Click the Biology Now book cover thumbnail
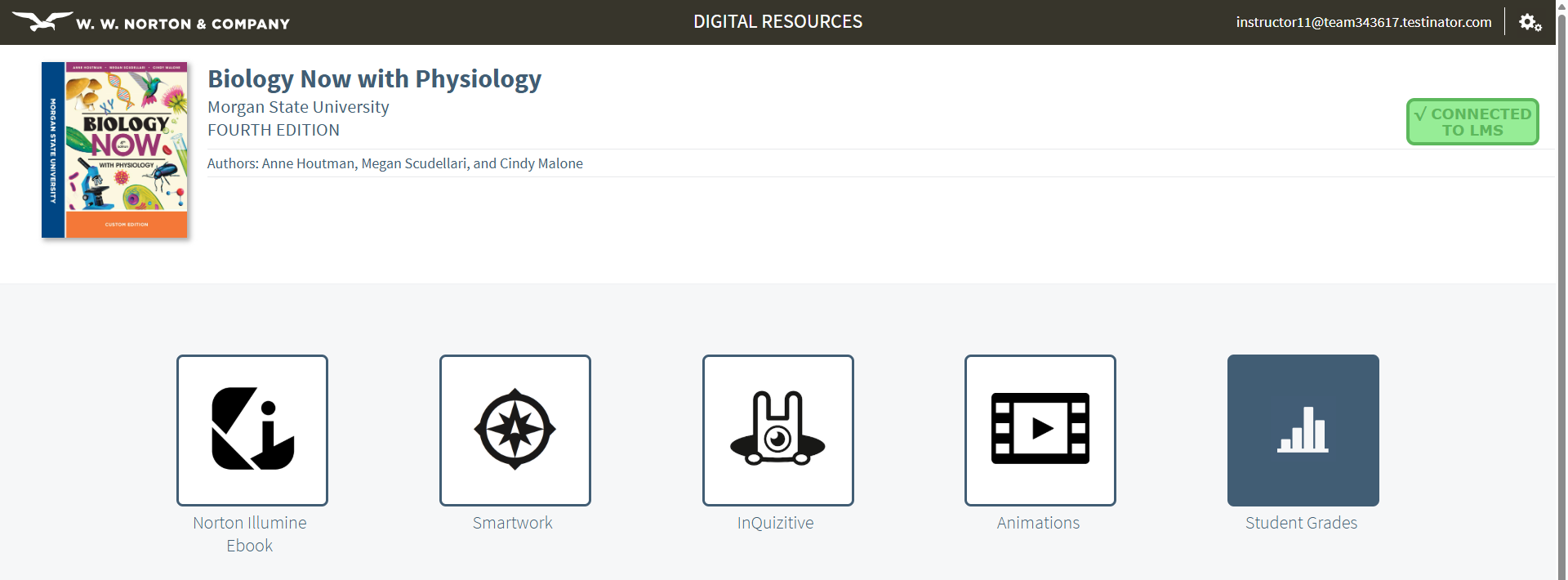This screenshot has width=1568, height=580. click(115, 150)
